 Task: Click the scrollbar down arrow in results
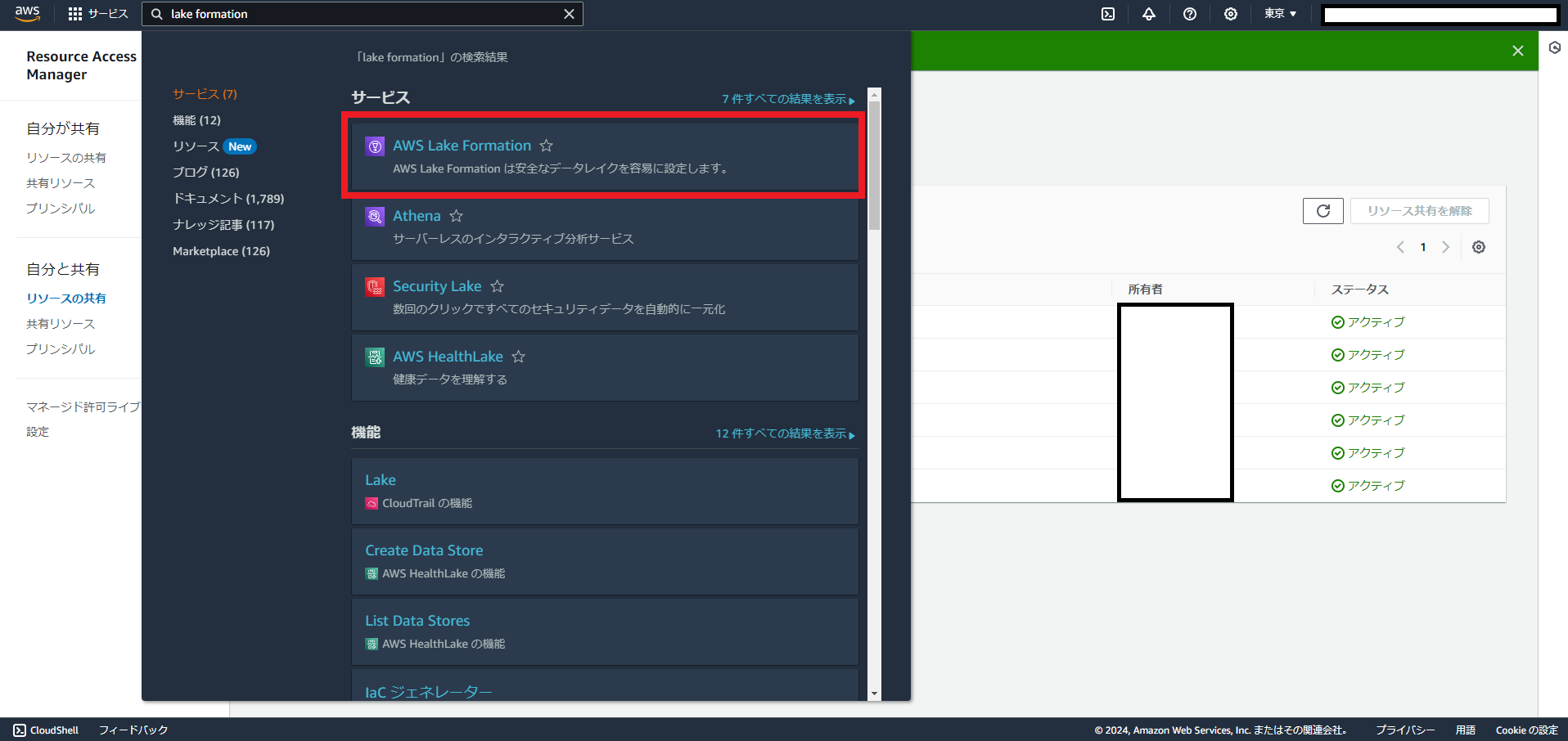click(874, 694)
